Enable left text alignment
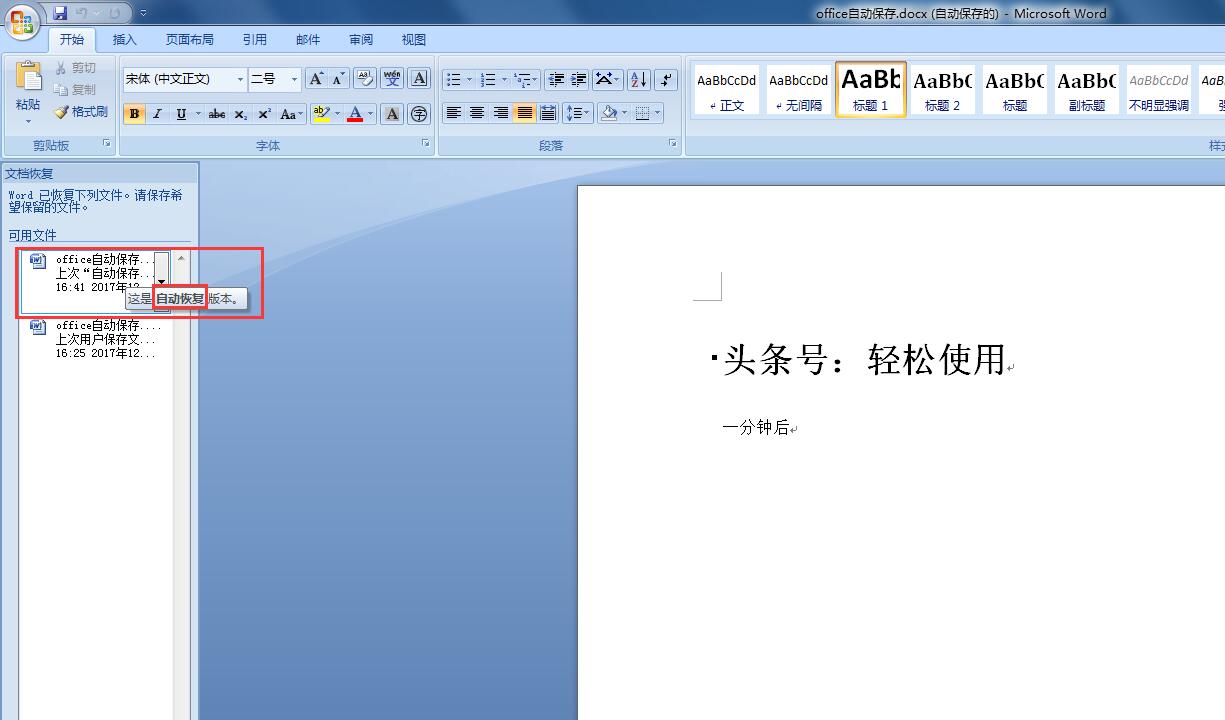Screen dimensions: 1225x720 [x=454, y=113]
